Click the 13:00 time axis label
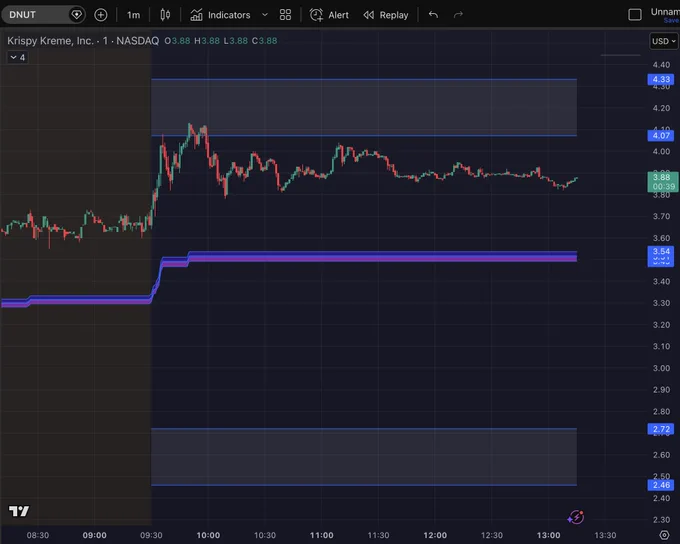Image resolution: width=680 pixels, height=544 pixels. click(x=549, y=535)
